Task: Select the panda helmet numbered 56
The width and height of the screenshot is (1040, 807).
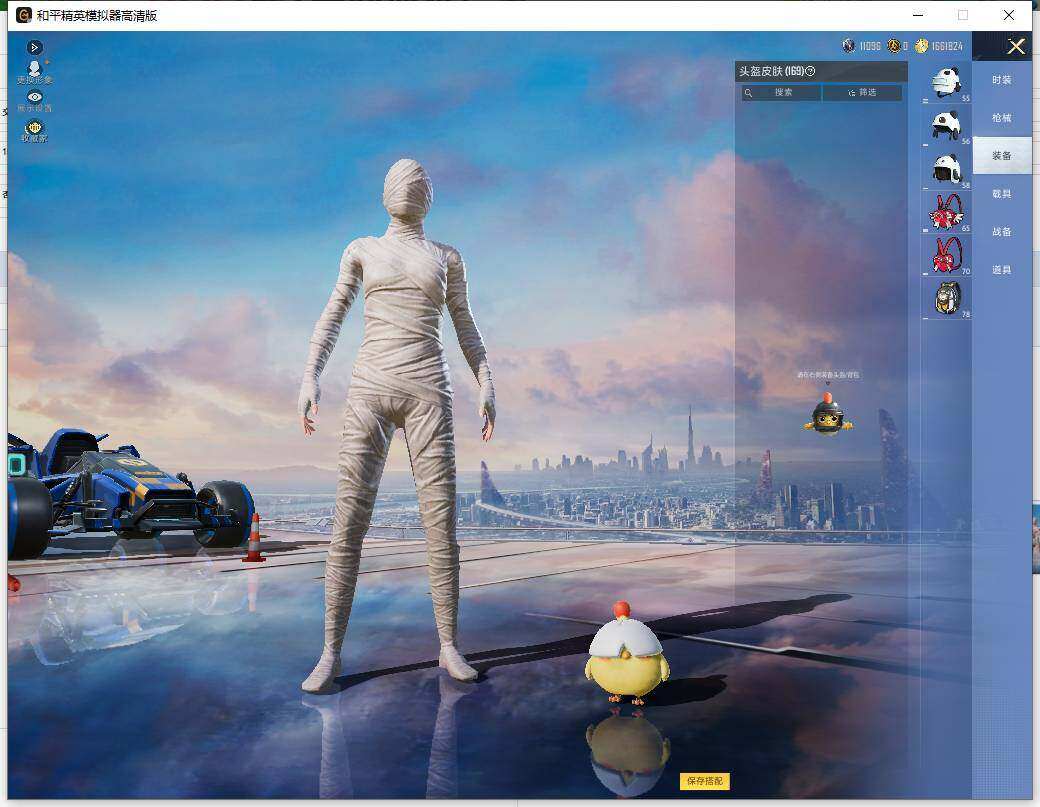Action: click(946, 125)
